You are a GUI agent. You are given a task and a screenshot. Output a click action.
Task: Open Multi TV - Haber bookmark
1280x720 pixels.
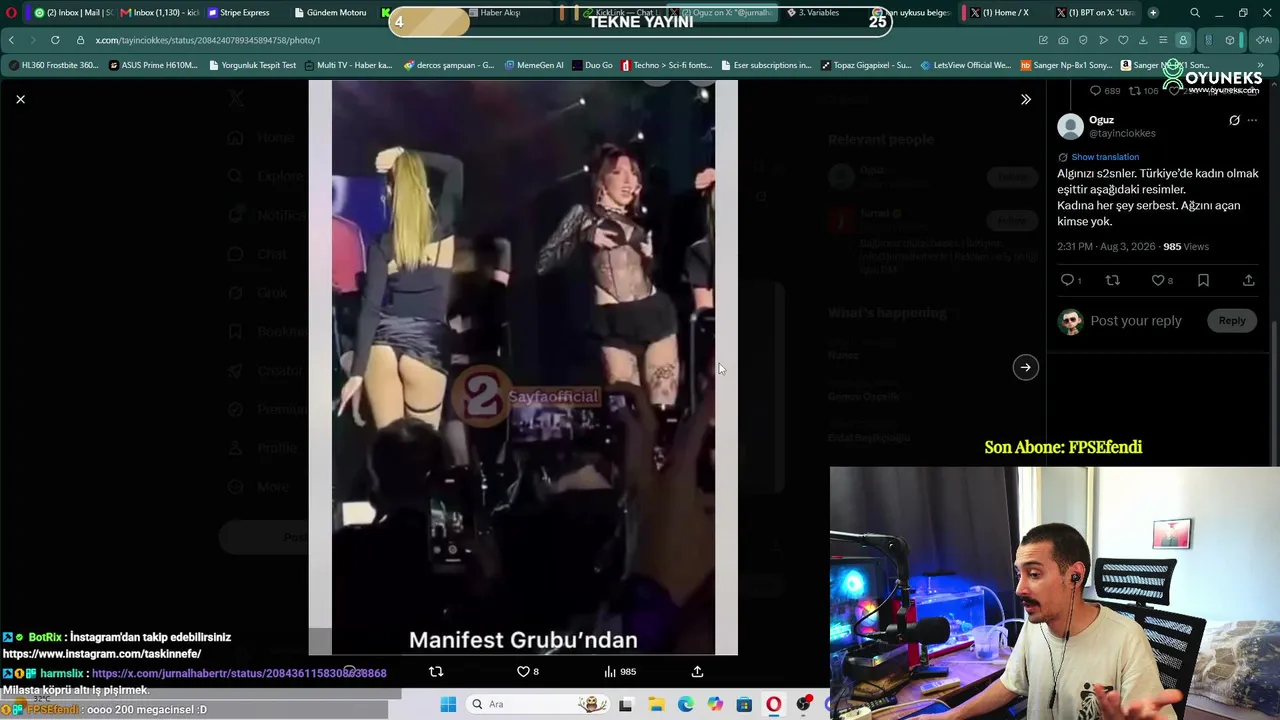(348, 65)
